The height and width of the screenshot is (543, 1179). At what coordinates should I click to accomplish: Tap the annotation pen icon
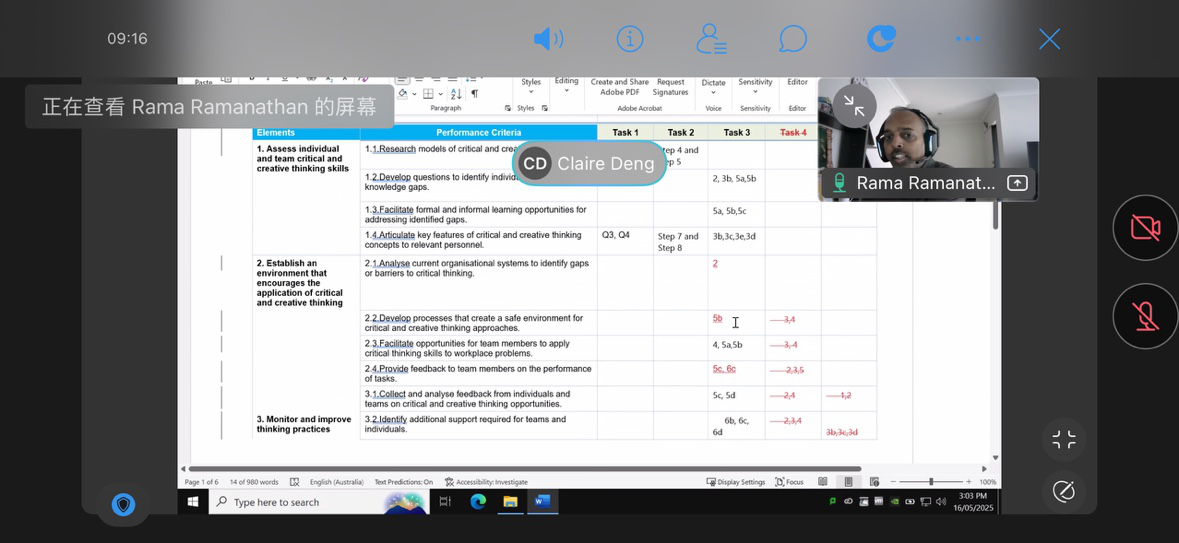pyautogui.click(x=1064, y=491)
